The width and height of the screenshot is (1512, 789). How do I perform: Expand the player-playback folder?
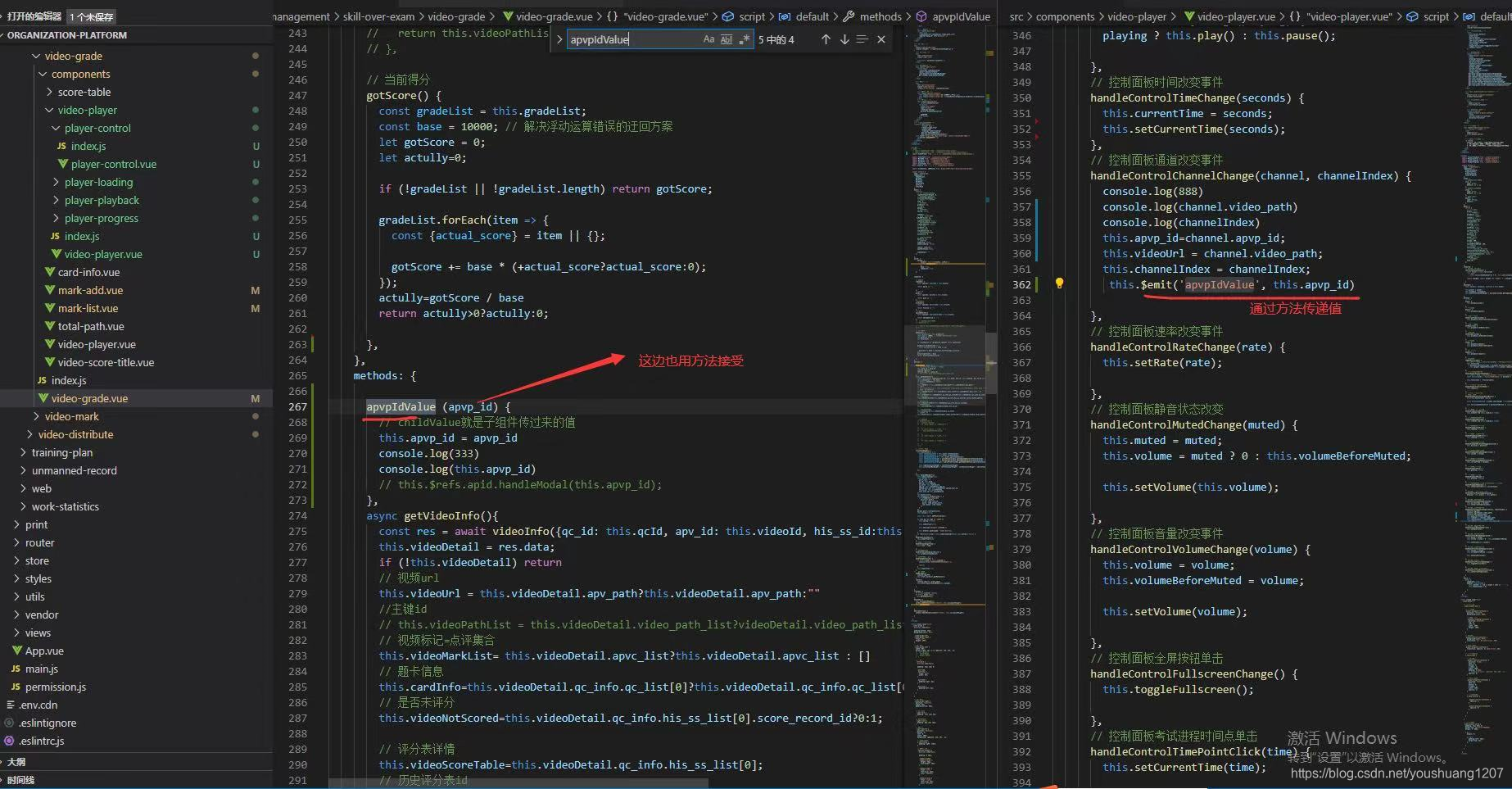(56, 200)
